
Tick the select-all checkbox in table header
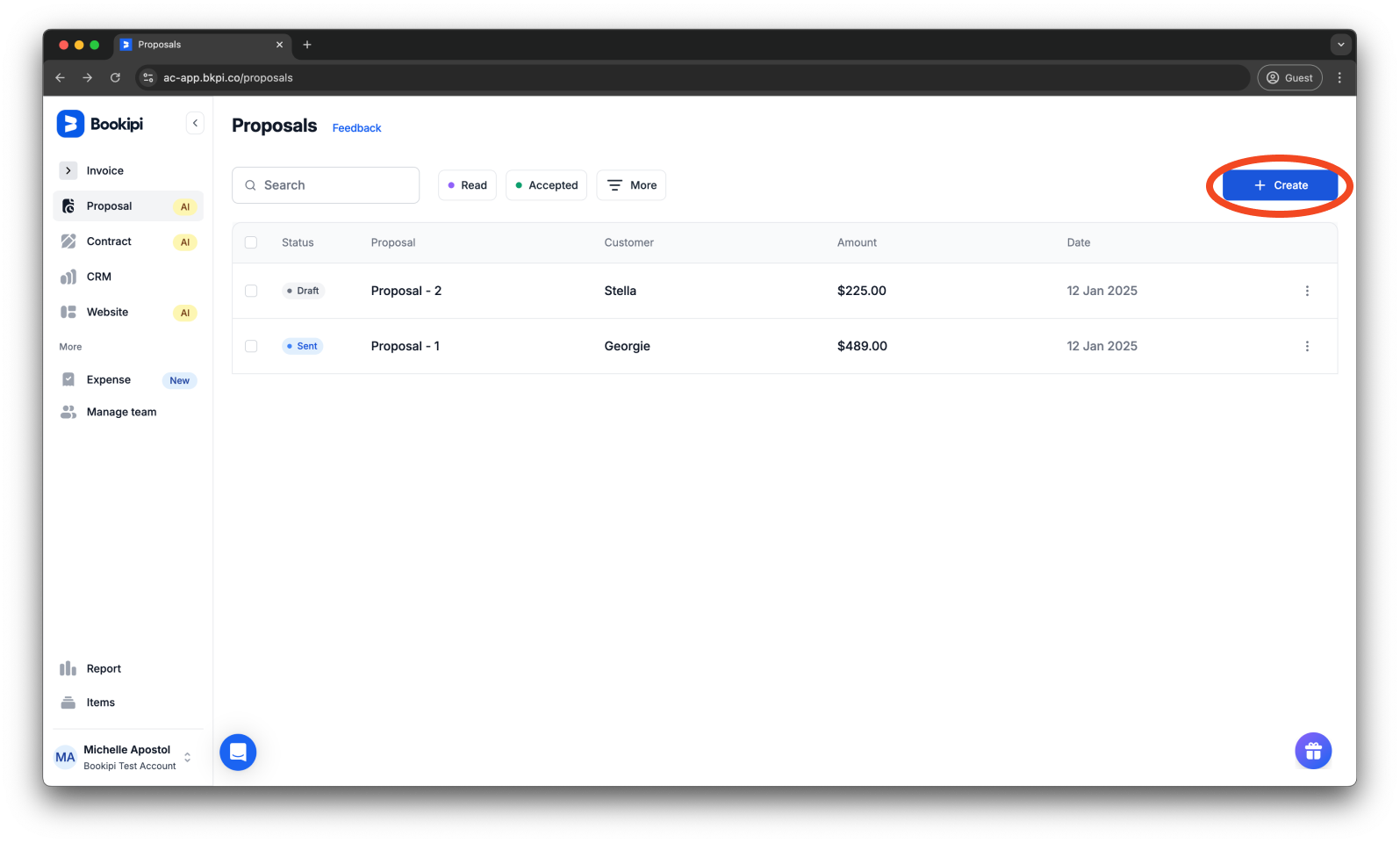click(251, 242)
